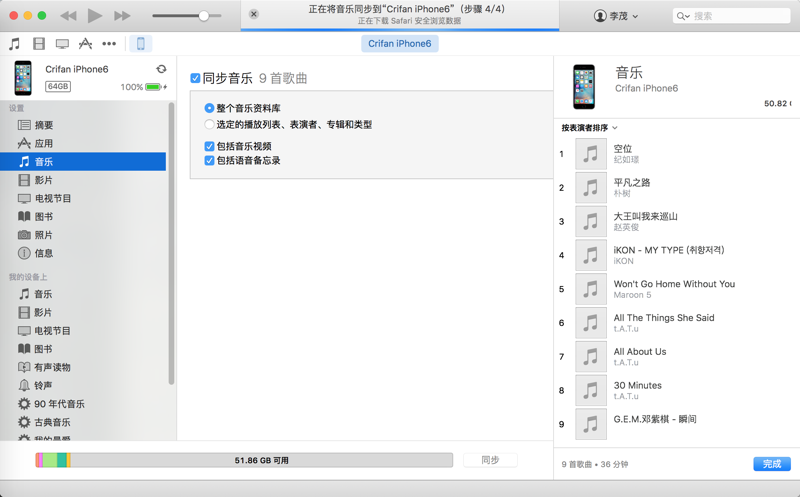This screenshot has height=497, width=800.
Task: Select 音乐 under 设置 in the sidebar
Action: click(83, 162)
